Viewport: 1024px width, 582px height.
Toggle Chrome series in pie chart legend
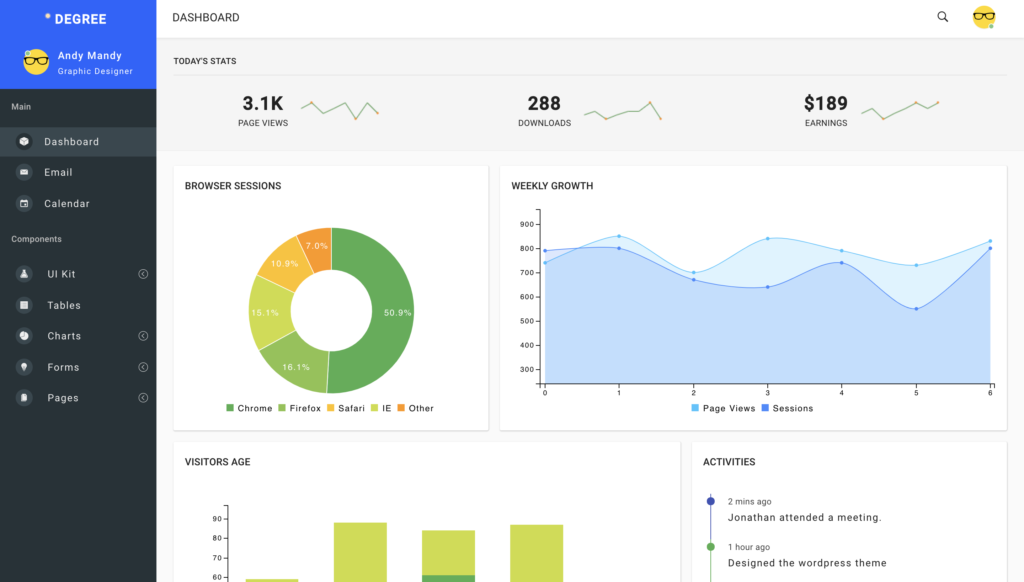point(249,408)
